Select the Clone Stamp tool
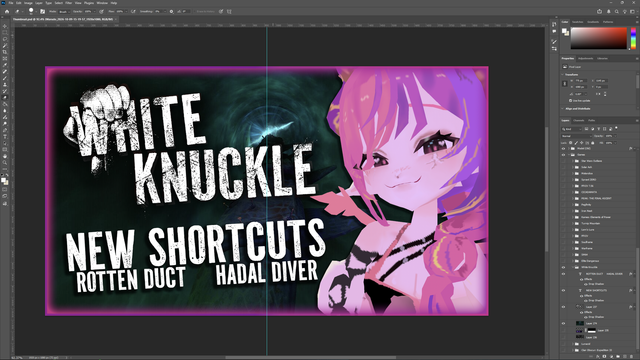 5,84
